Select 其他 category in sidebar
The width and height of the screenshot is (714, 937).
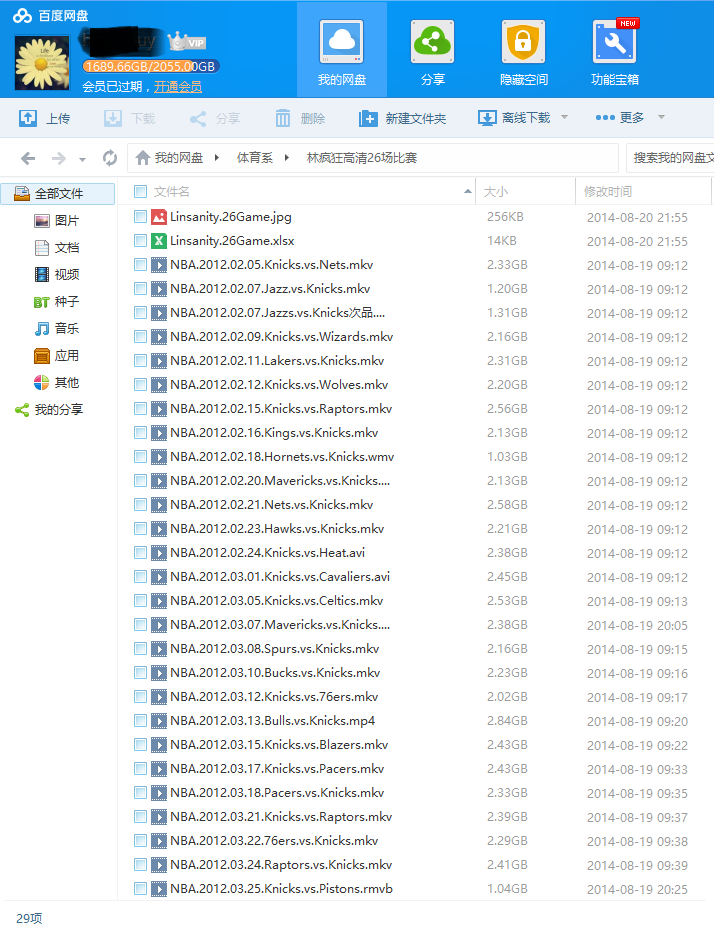[x=57, y=382]
